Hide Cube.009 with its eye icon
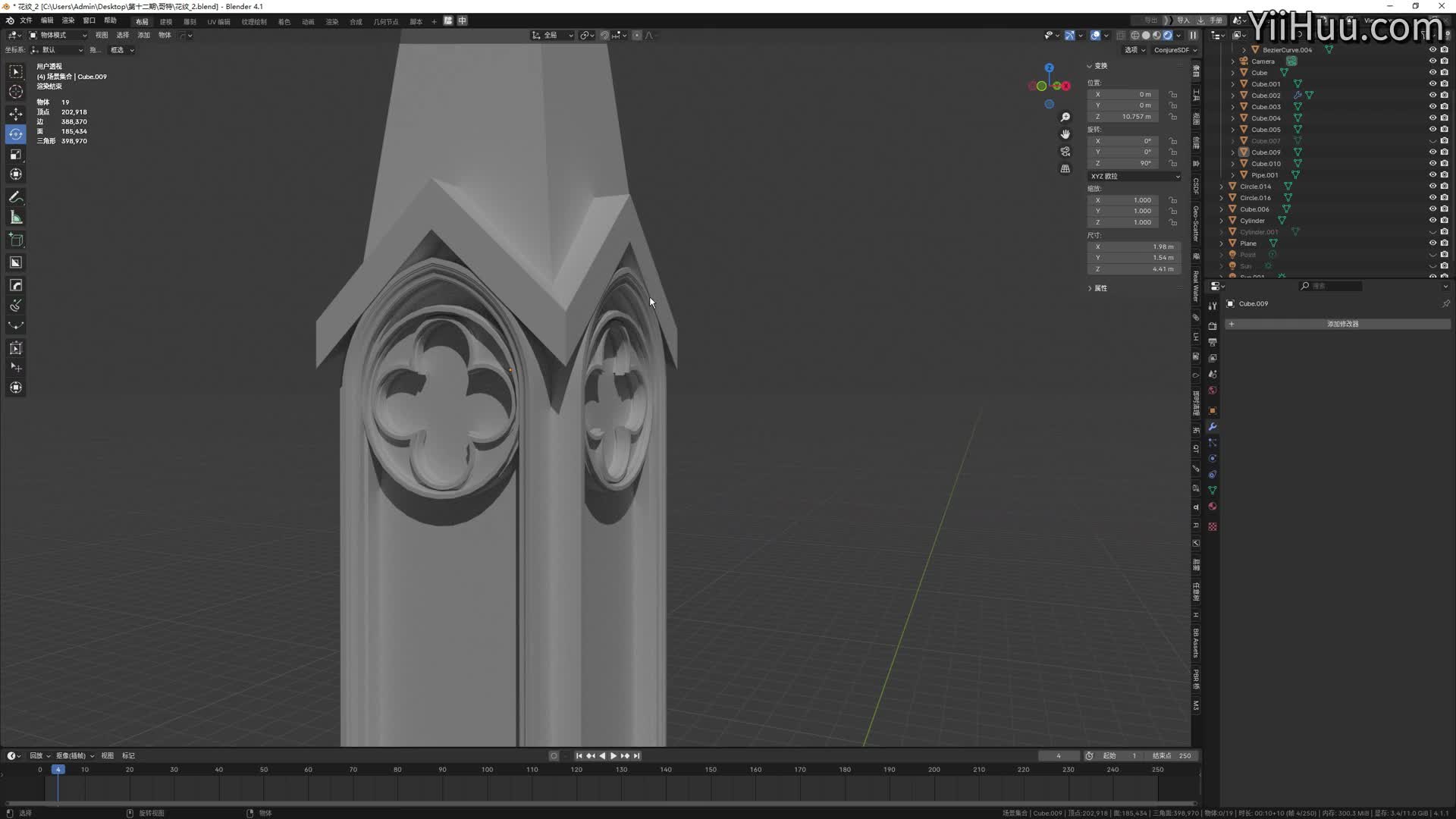The width and height of the screenshot is (1456, 819). (1432, 152)
